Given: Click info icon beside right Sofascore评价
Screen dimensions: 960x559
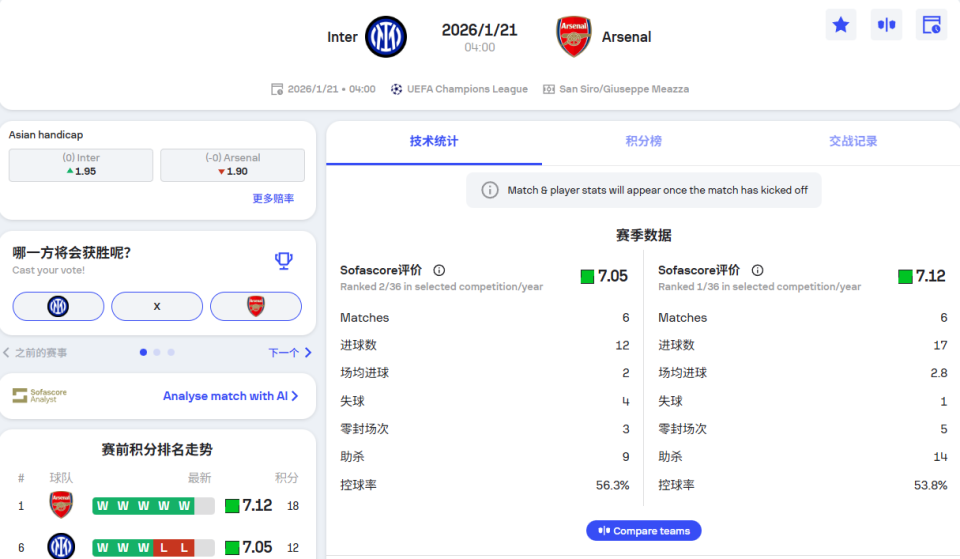Looking at the screenshot, I should 757,270.
